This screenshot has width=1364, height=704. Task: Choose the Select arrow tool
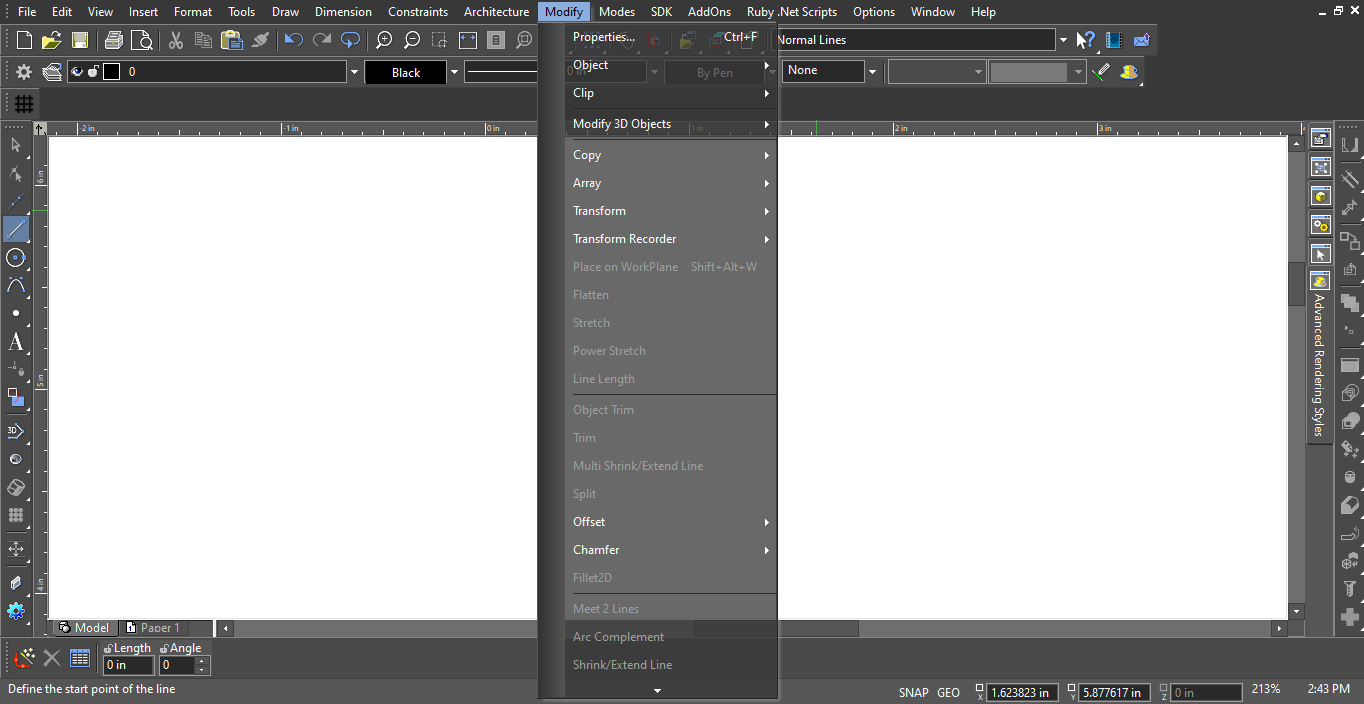coord(16,145)
